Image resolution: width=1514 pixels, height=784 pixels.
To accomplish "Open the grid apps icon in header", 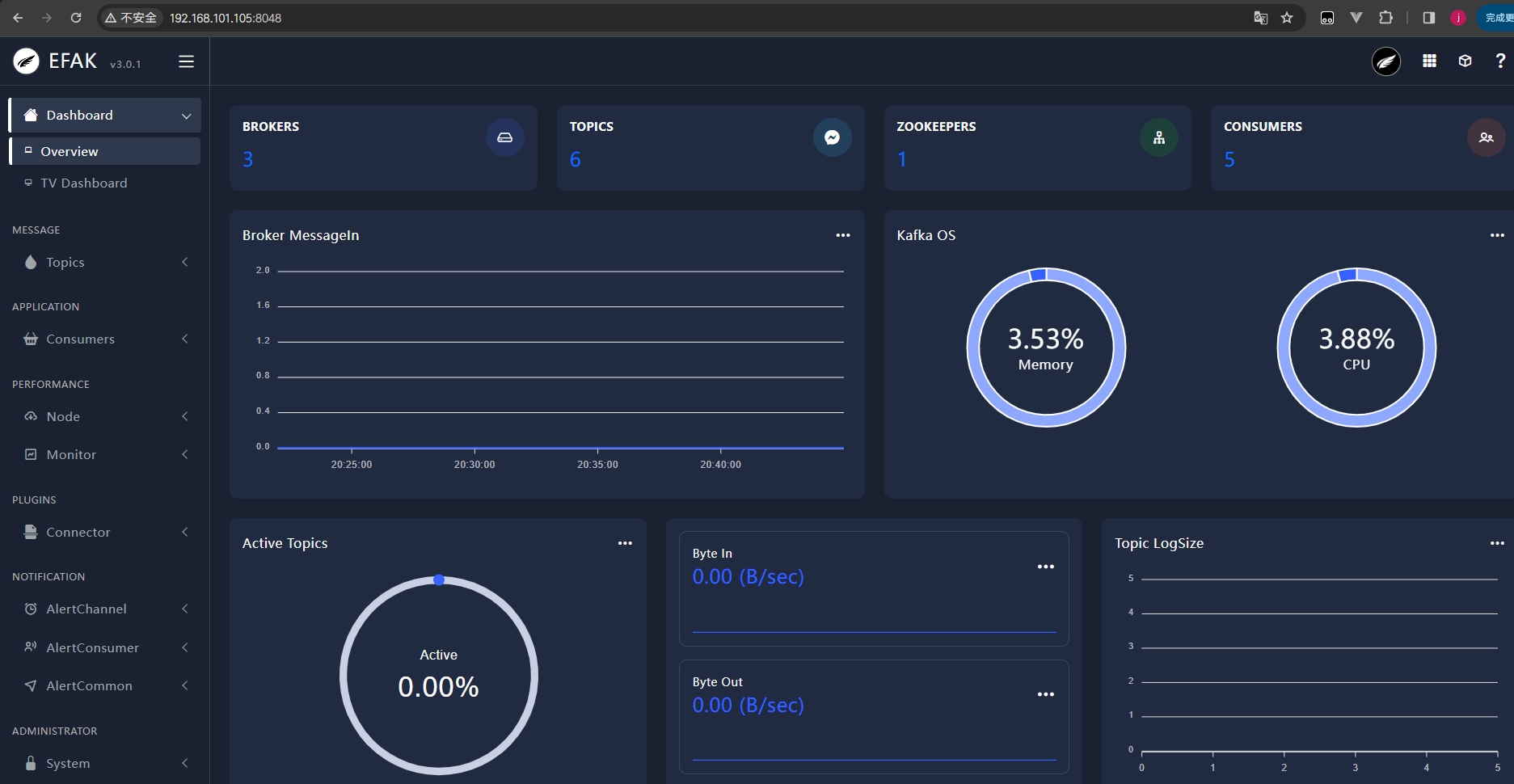I will tap(1429, 61).
